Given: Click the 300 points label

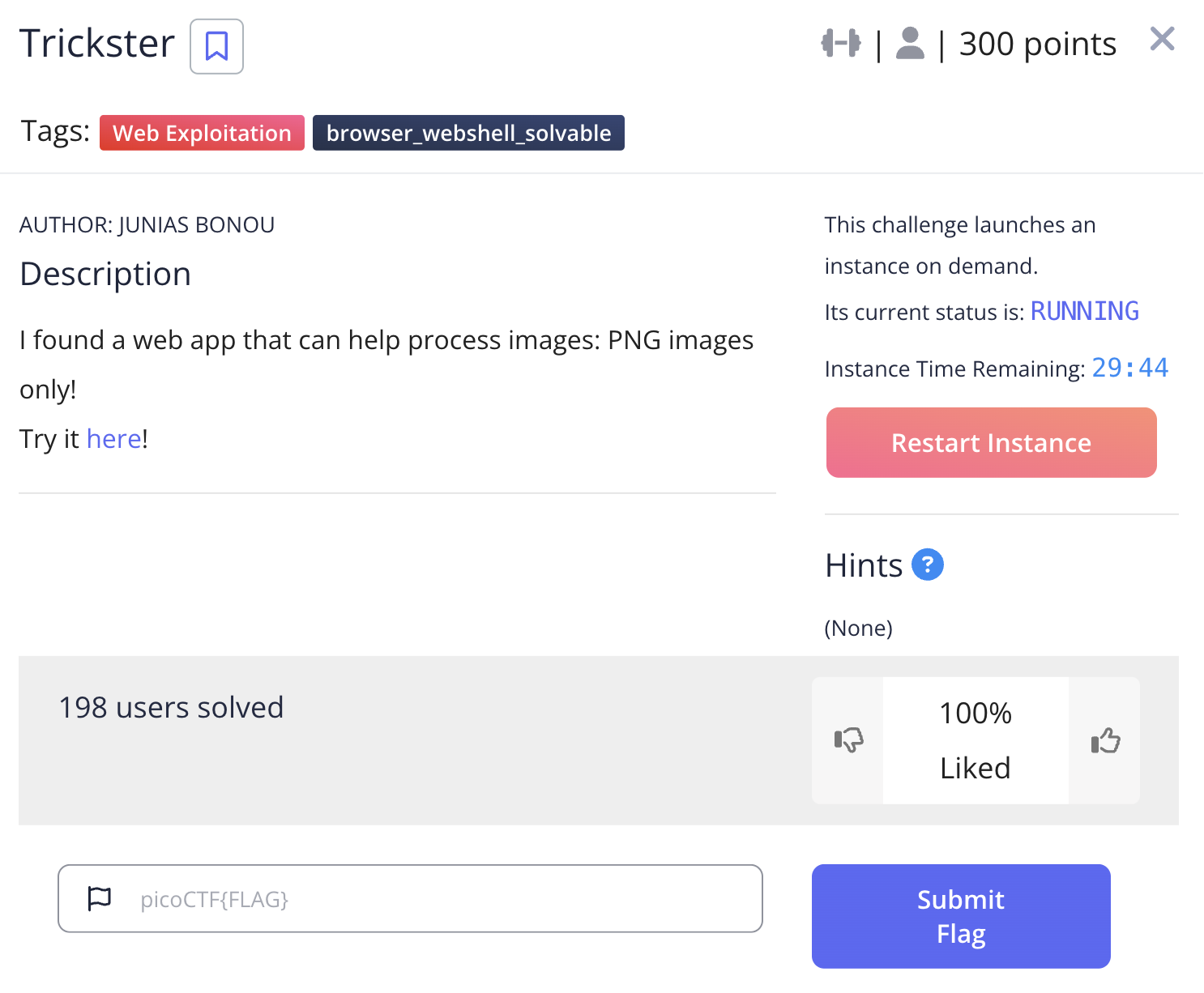Looking at the screenshot, I should pyautogui.click(x=1037, y=45).
